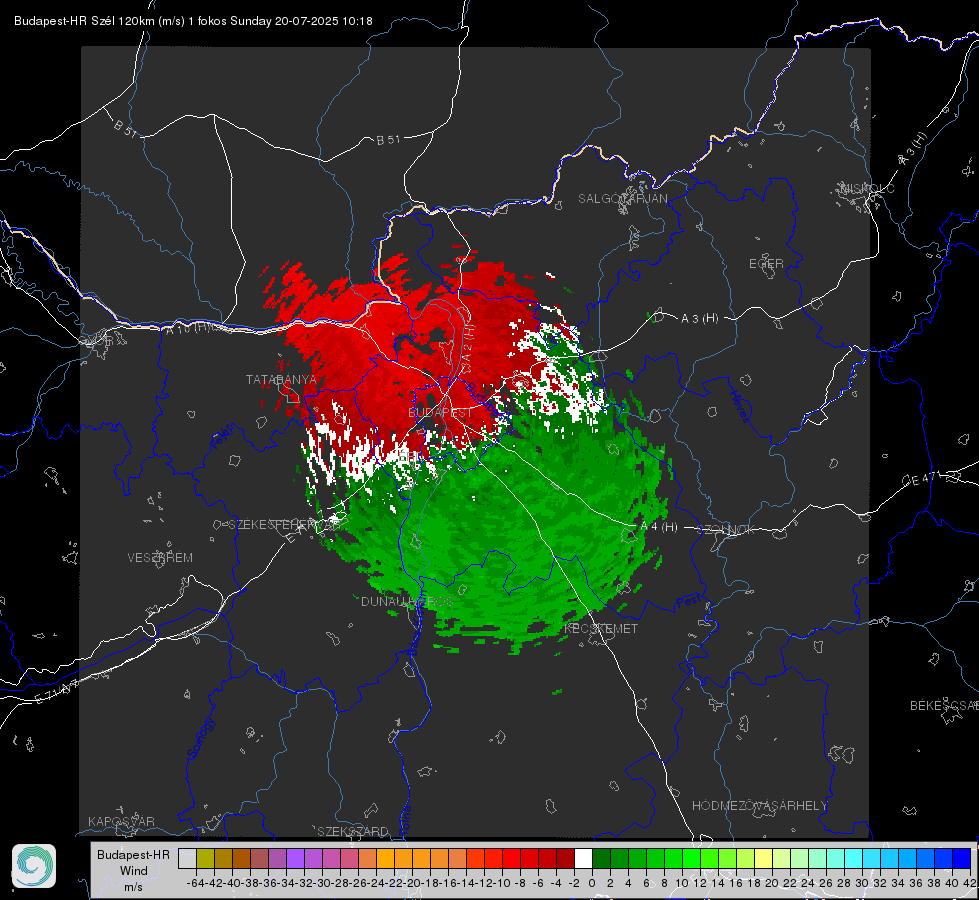Click the 'Somogy' county label
This screenshot has height=900, width=979.
(200, 738)
